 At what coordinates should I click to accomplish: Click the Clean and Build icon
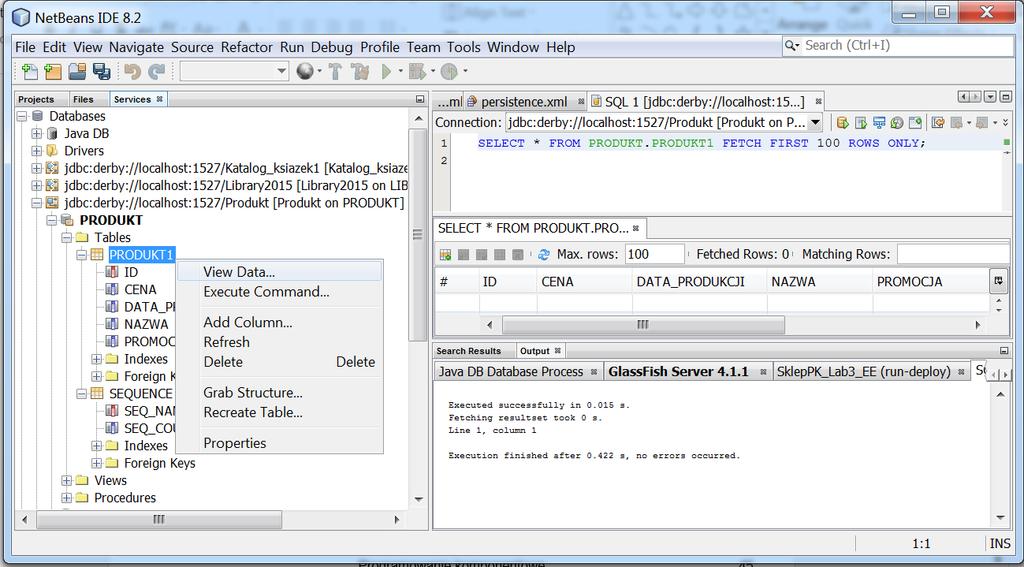360,71
